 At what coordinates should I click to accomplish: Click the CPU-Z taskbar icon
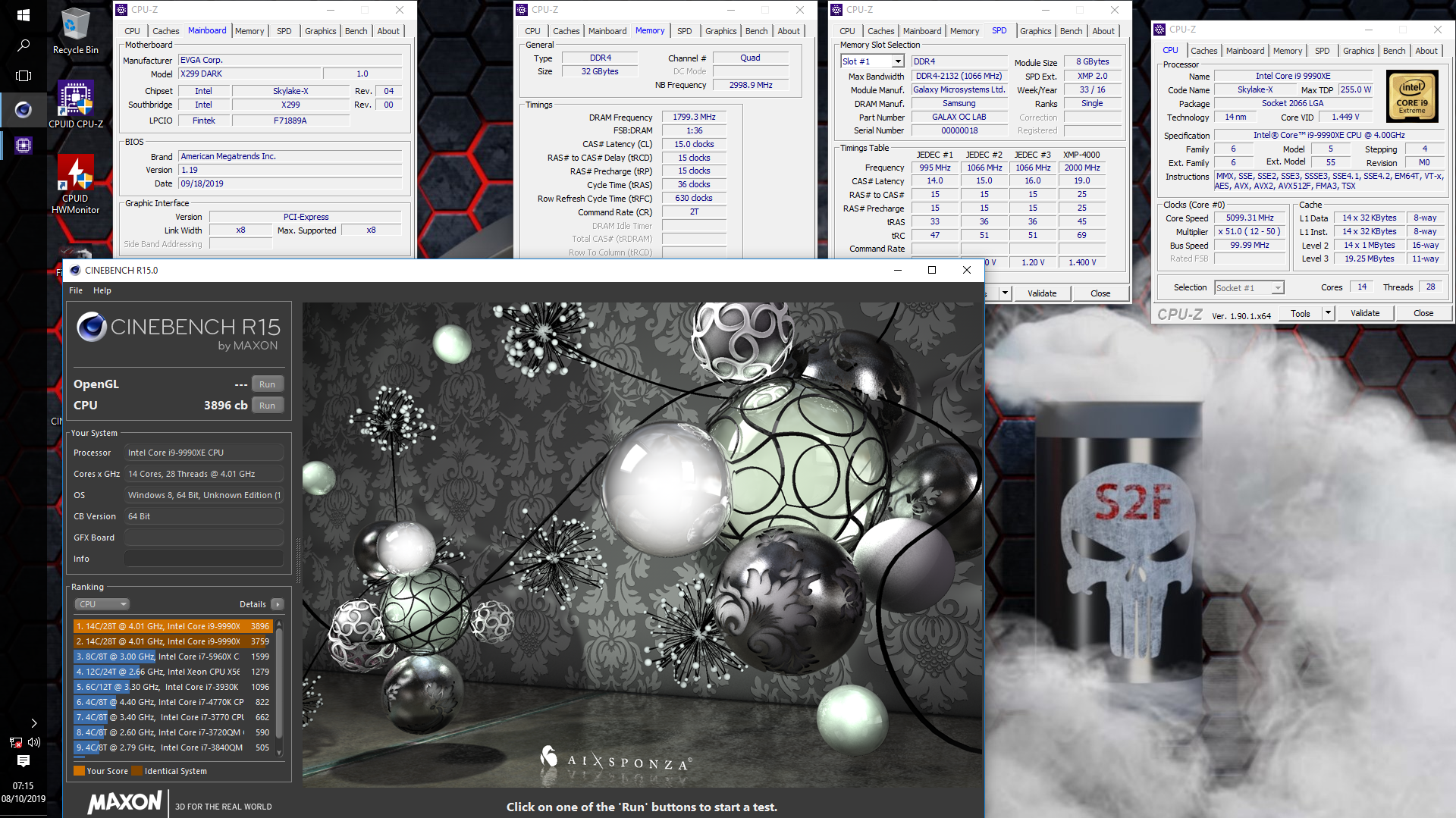(24, 145)
